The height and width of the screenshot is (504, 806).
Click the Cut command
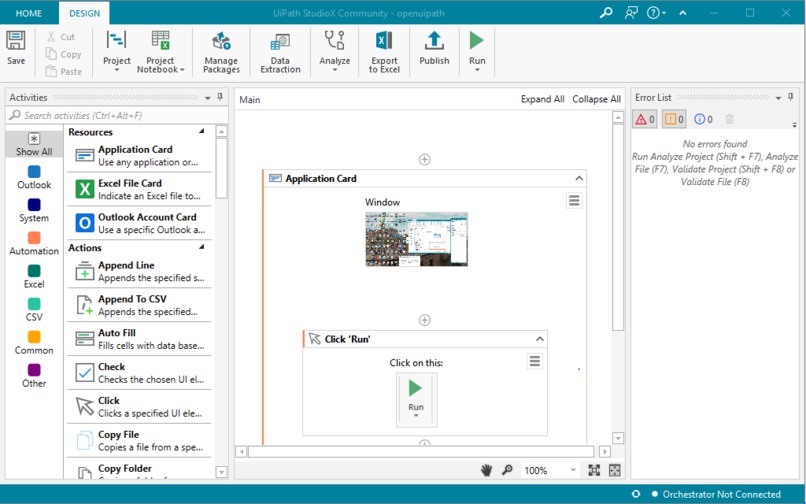click(61, 37)
